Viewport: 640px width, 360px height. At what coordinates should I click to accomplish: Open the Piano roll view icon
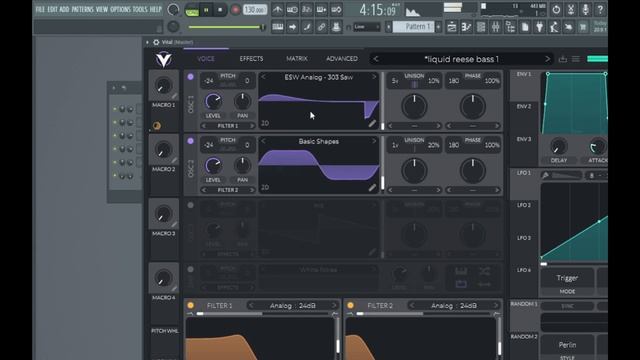pyautogui.click(x=466, y=27)
